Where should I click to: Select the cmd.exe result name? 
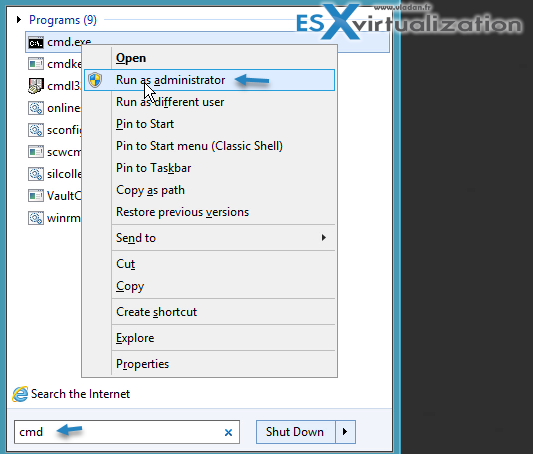[69, 42]
